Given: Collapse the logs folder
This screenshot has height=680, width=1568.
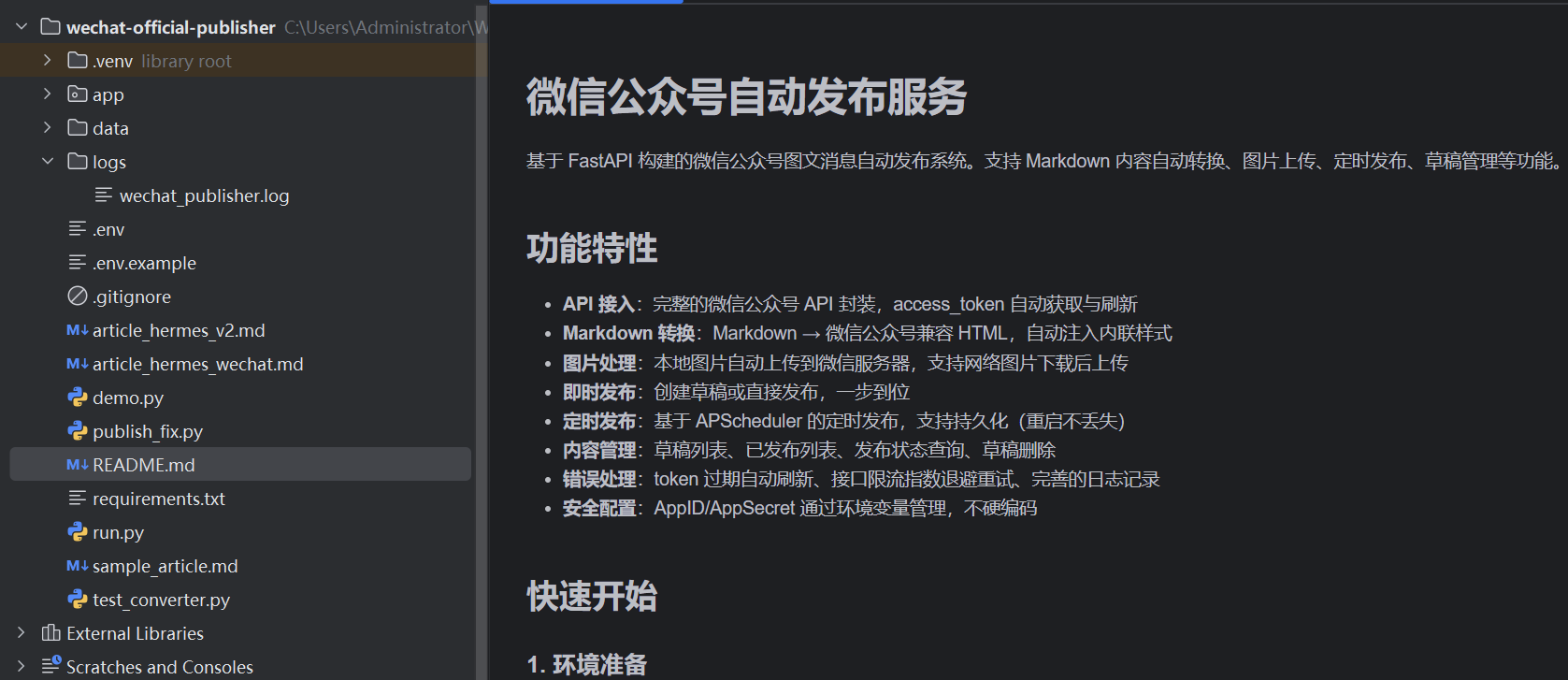Looking at the screenshot, I should coord(48,162).
